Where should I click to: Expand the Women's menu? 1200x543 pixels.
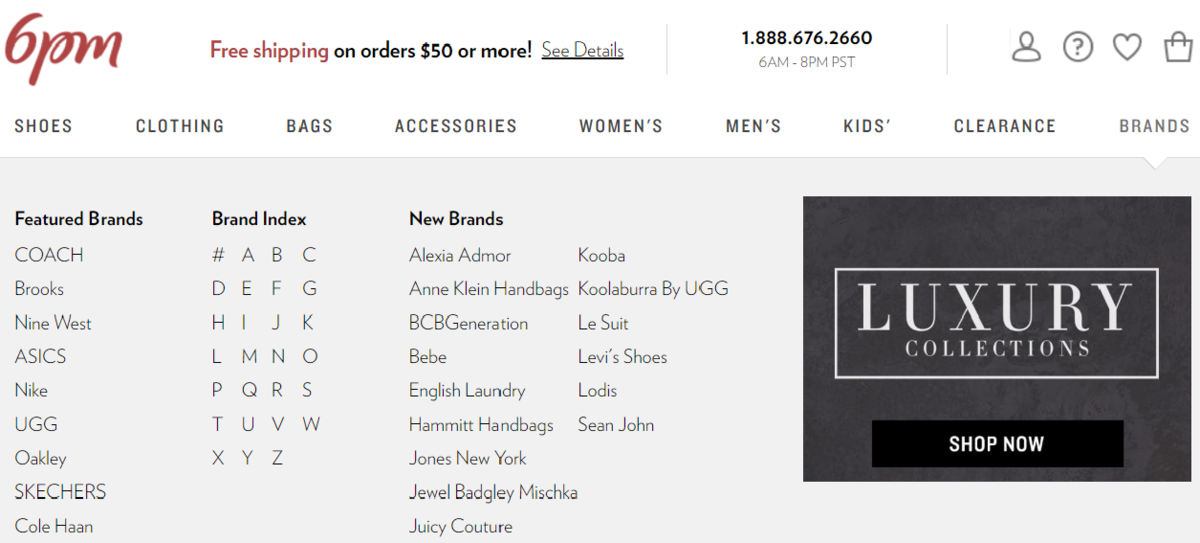[x=621, y=126]
